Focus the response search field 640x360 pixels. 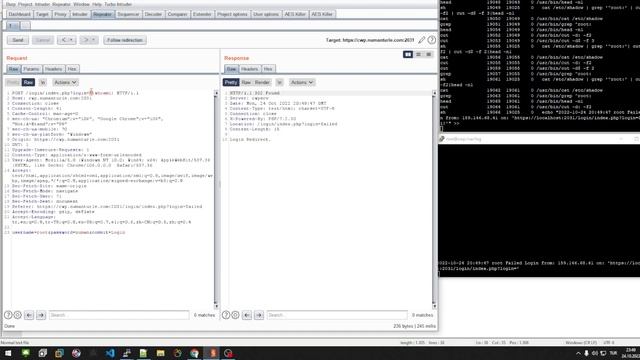337,315
